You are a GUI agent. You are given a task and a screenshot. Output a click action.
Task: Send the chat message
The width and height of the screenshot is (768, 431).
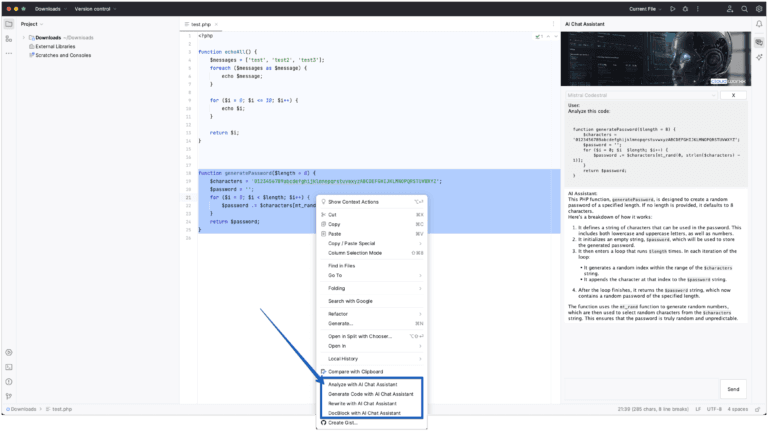(733, 389)
